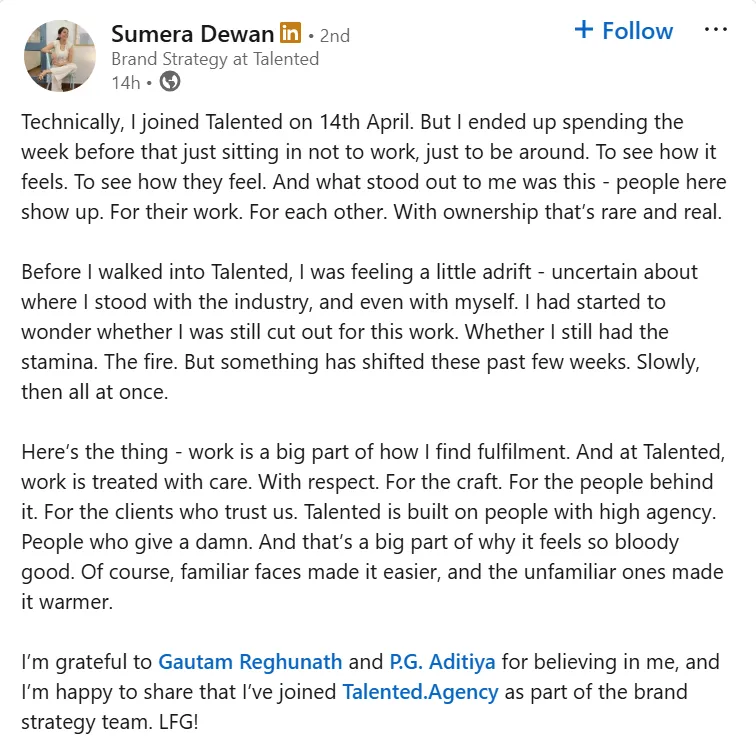The image size is (756, 742).
Task: Follow Sumera Dewan
Action: (x=623, y=31)
